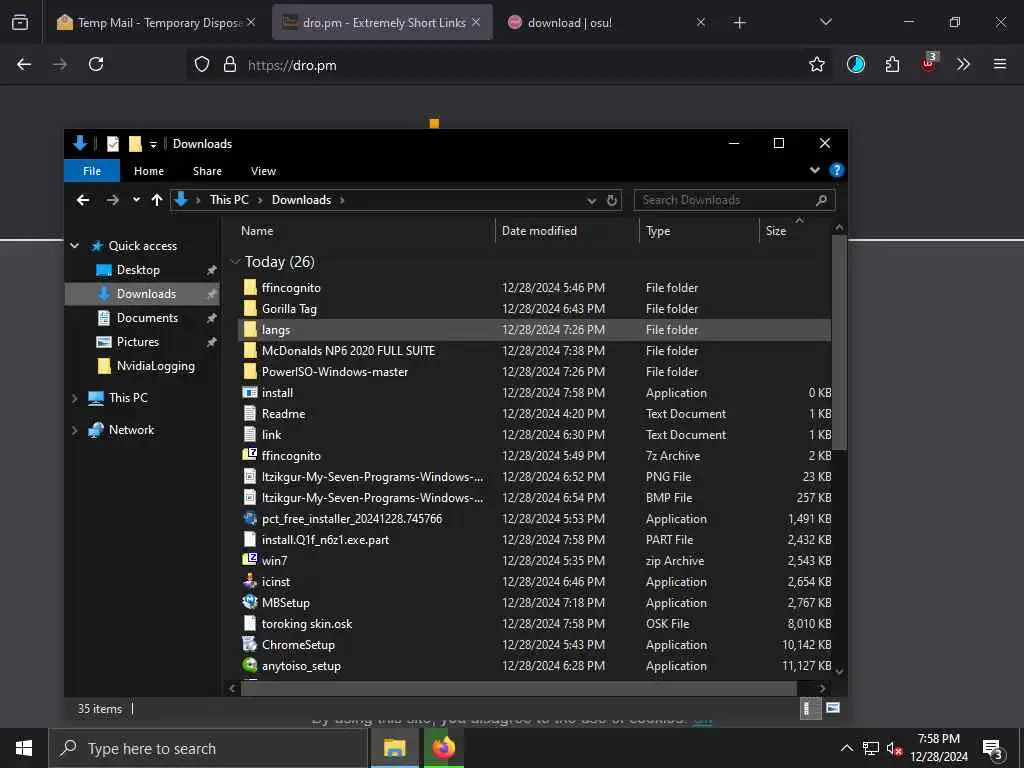Expand This PC in navigation pane

[x=74, y=398]
